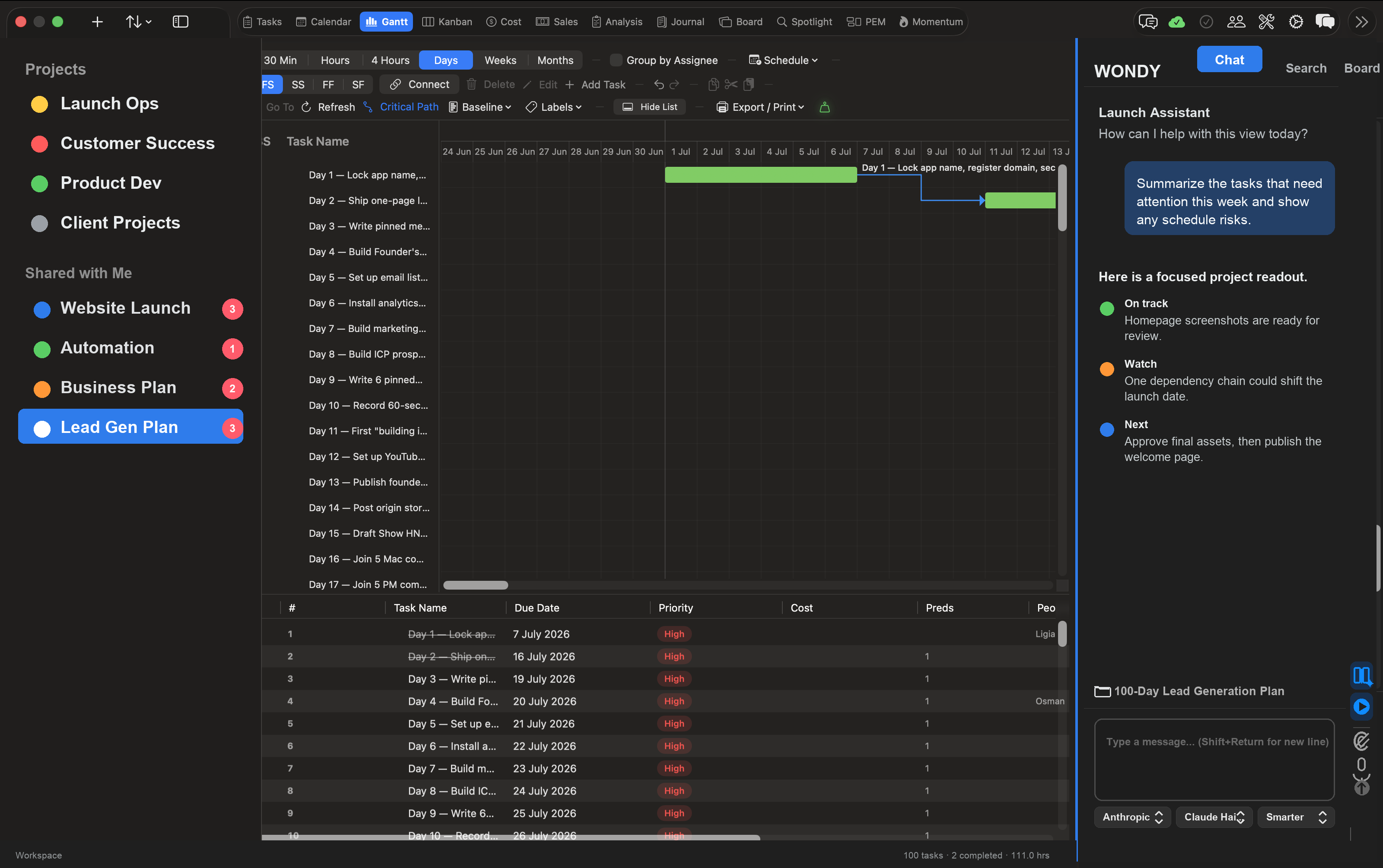Open the tools wrench icon
Viewport: 1383px width, 868px height.
click(1266, 22)
